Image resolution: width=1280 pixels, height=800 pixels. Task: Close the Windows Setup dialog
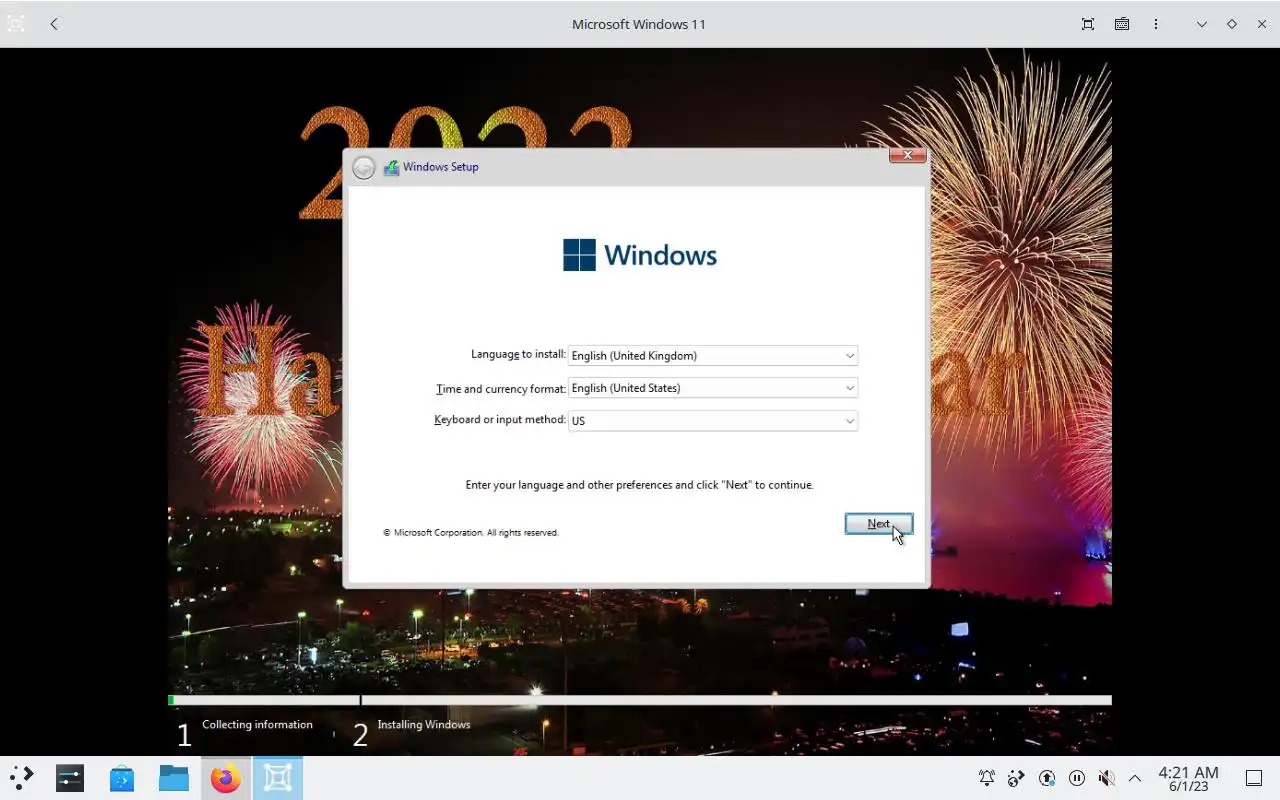tap(907, 155)
